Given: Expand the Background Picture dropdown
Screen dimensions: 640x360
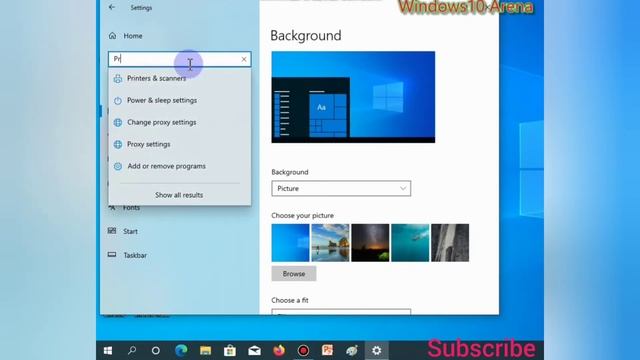Looking at the screenshot, I should click(341, 189).
